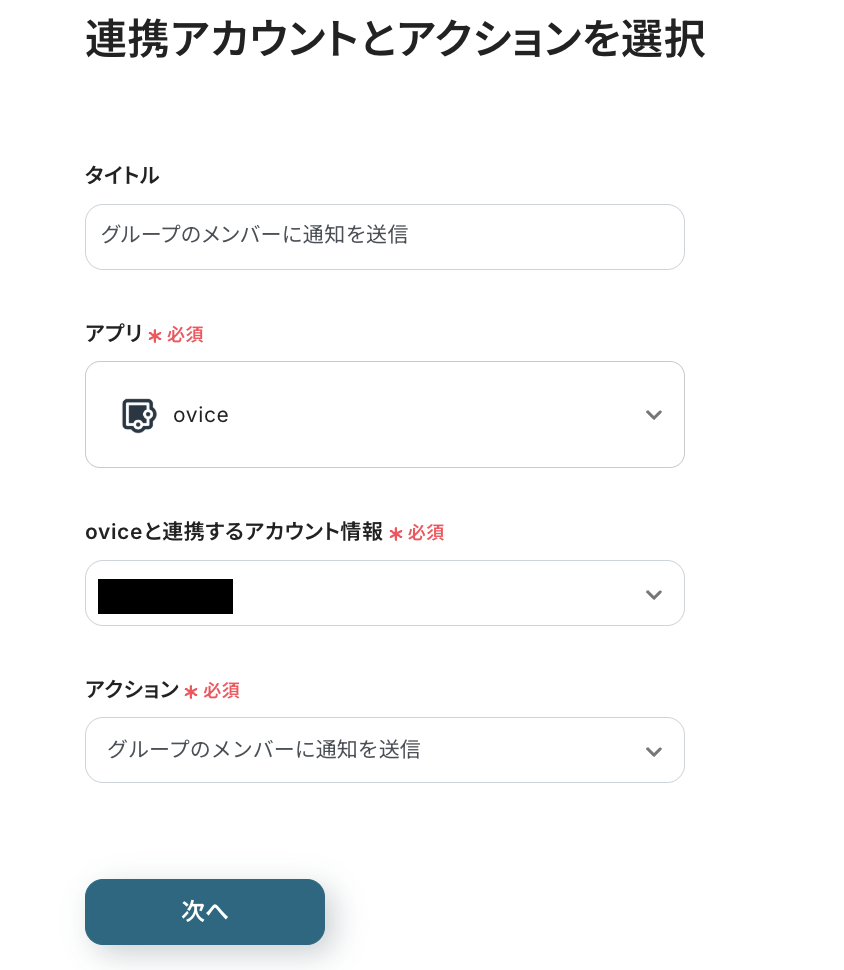This screenshot has width=844, height=970.
Task: Click the 必須 text beside アカウント情報
Action: [426, 533]
